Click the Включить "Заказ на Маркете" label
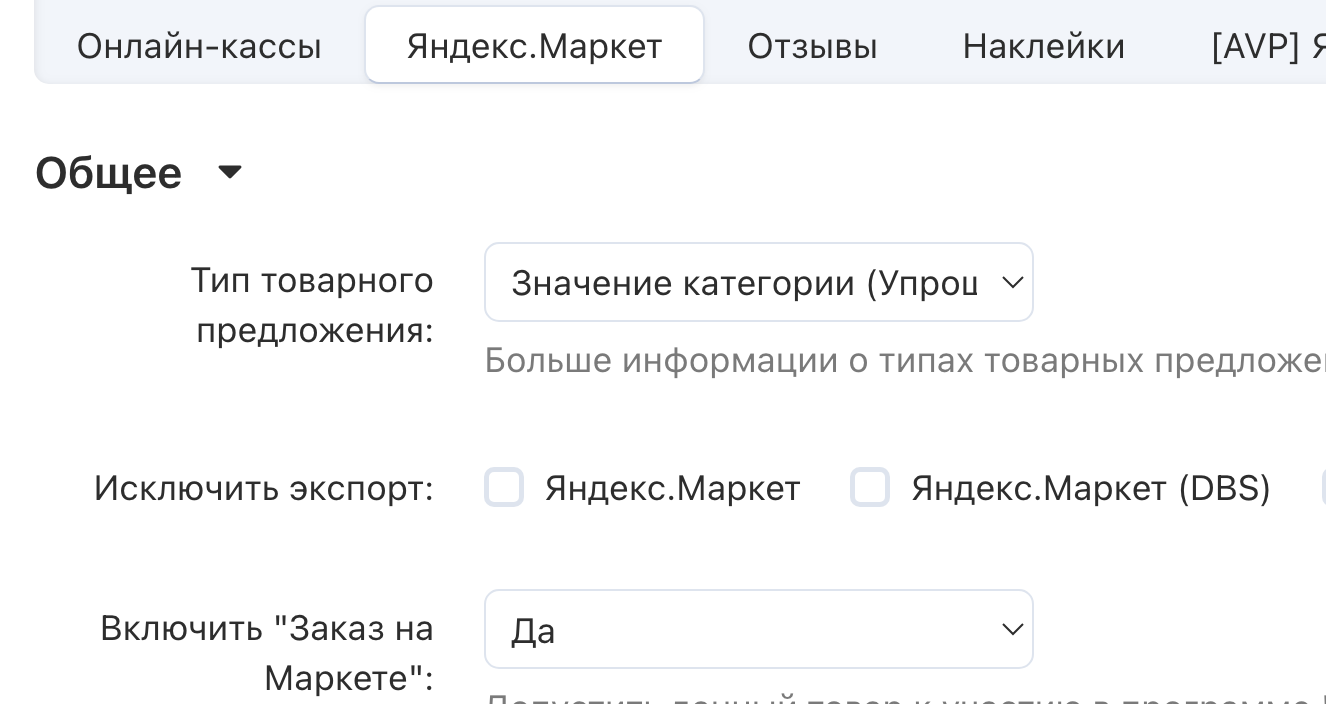The image size is (1326, 704). 267,653
